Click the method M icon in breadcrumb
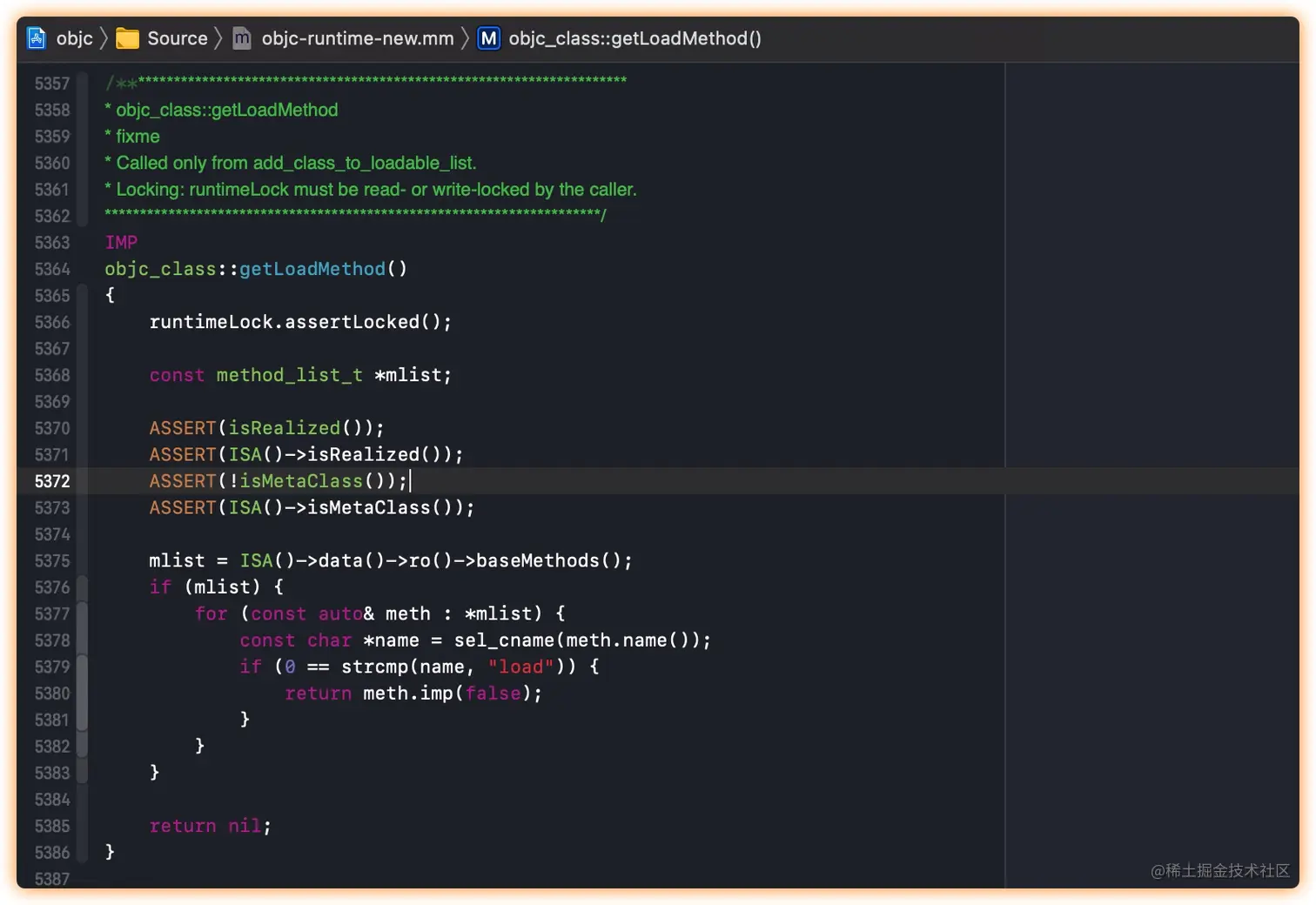1316x905 pixels. pos(489,38)
